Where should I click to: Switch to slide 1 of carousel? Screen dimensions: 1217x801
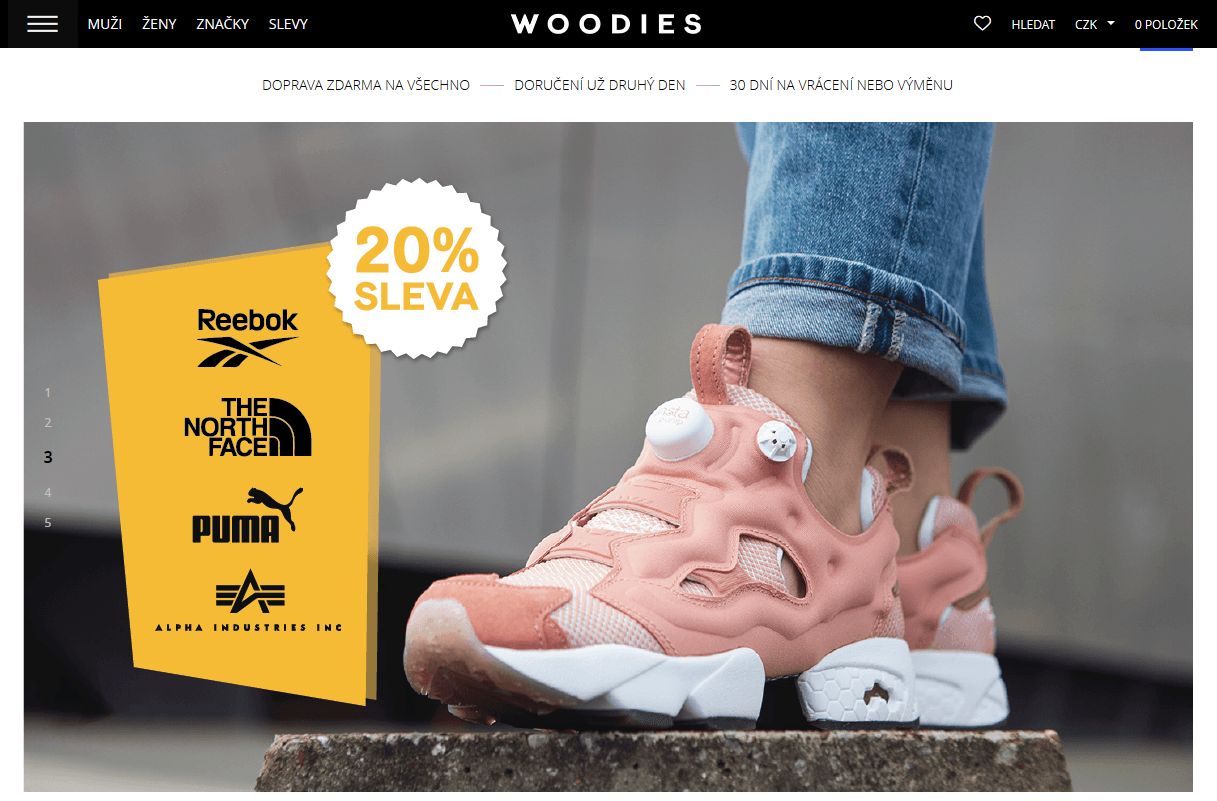click(47, 393)
